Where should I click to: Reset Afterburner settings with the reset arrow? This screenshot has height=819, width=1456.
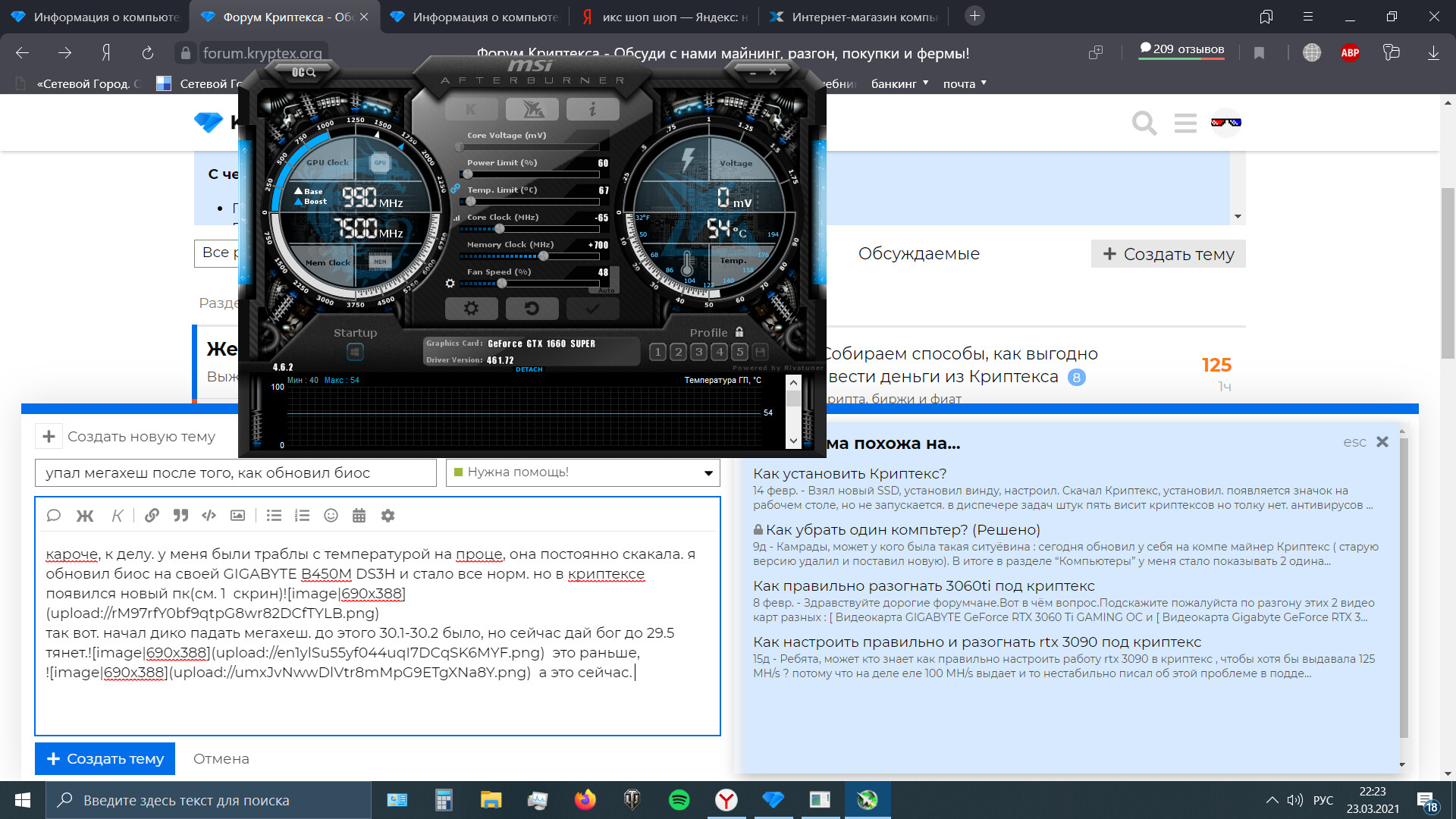click(x=532, y=309)
